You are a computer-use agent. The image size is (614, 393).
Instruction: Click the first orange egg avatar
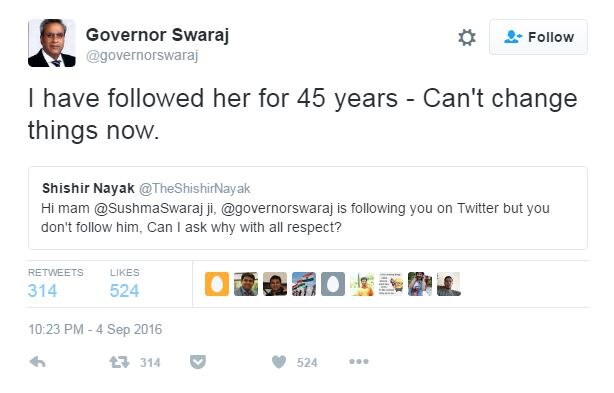(217, 284)
